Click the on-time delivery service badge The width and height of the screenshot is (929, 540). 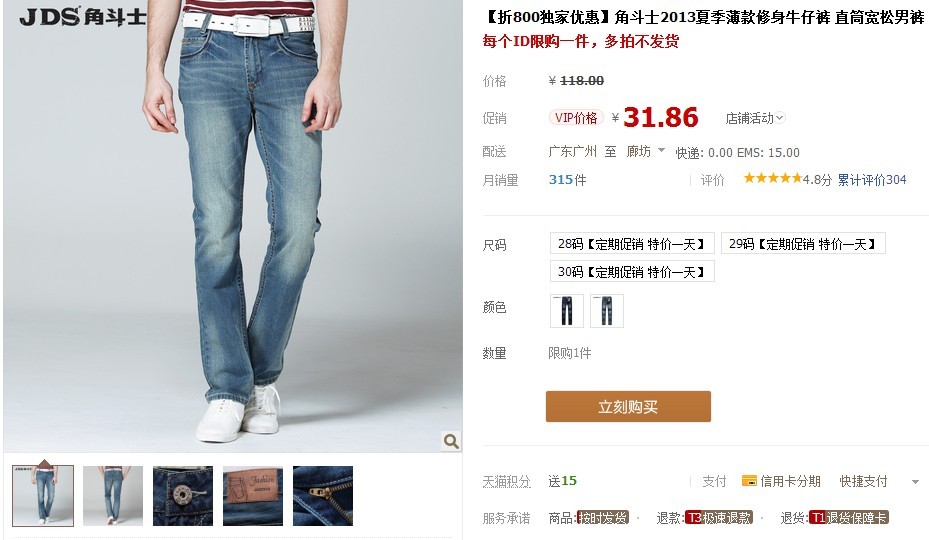(603, 517)
